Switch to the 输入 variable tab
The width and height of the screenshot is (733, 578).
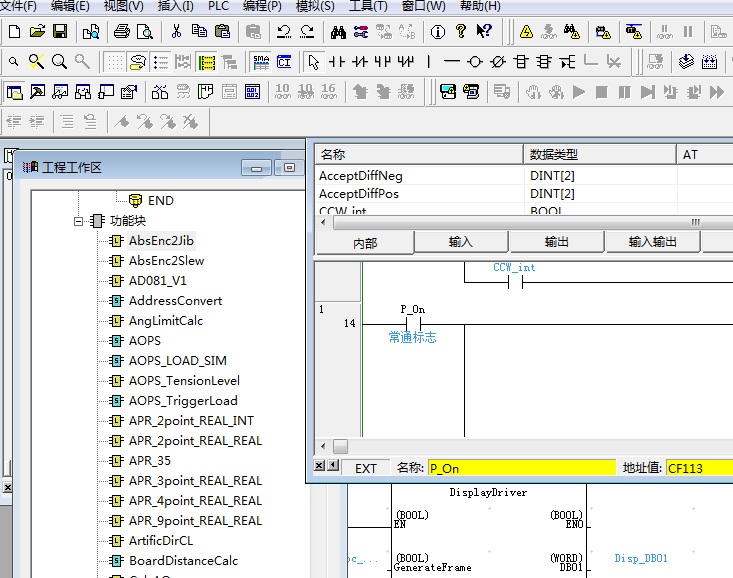coord(461,242)
